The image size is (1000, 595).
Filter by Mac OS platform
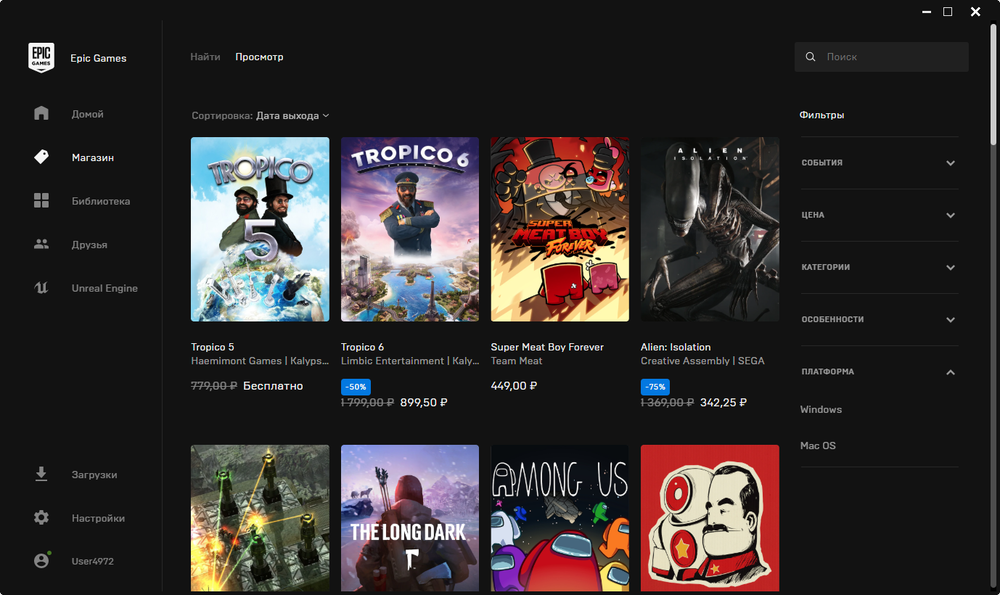coord(818,446)
